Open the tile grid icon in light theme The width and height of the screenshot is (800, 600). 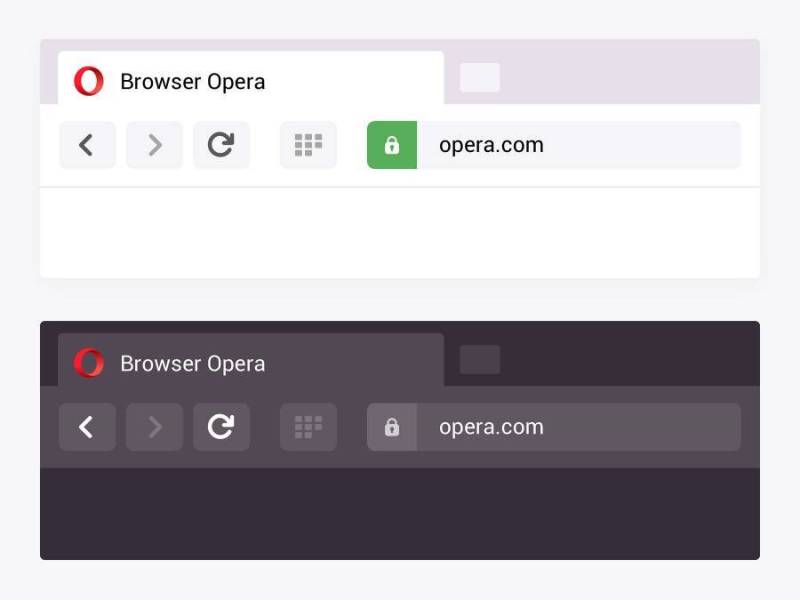click(x=307, y=145)
